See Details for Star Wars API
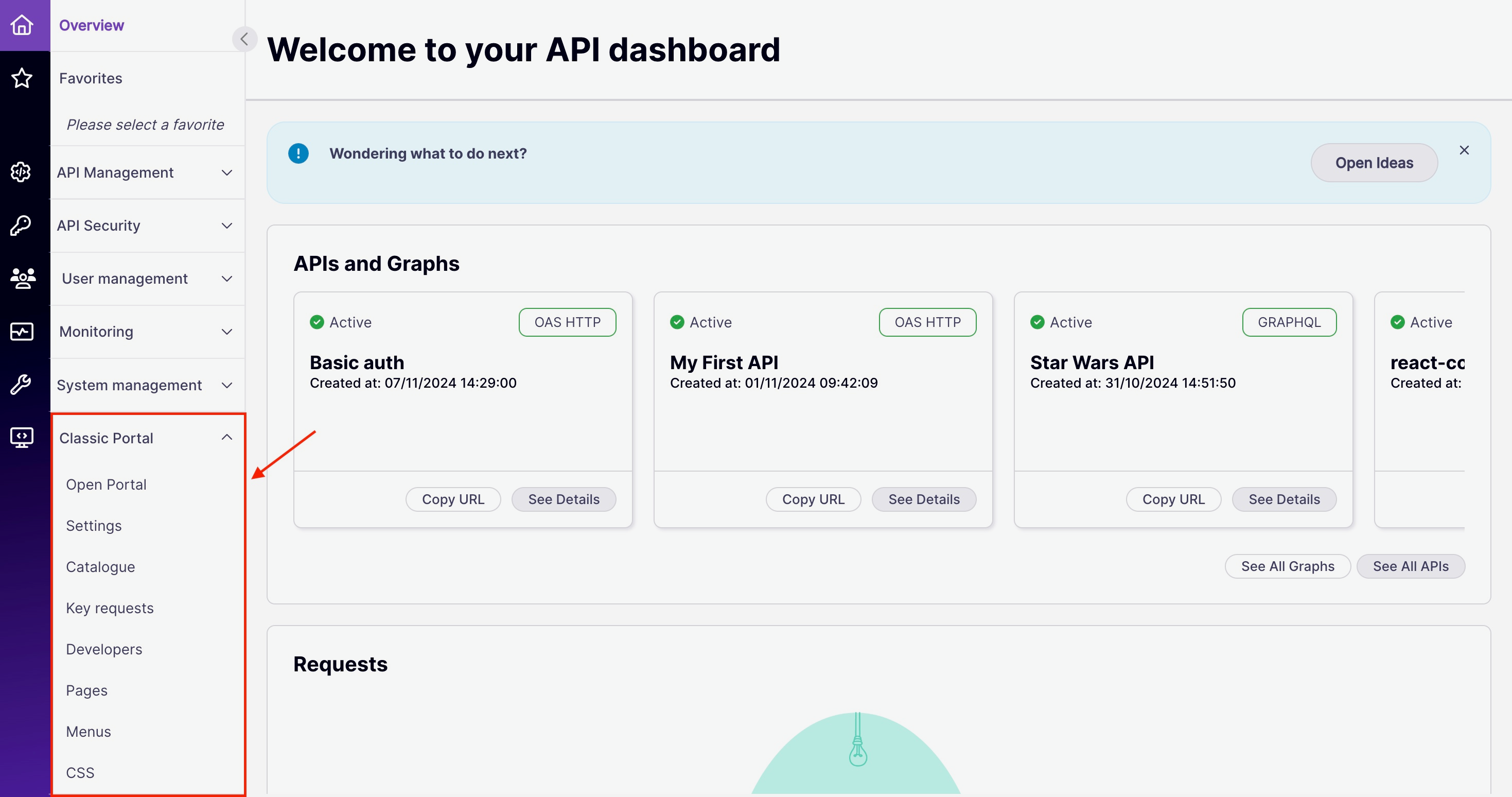 [1284, 499]
